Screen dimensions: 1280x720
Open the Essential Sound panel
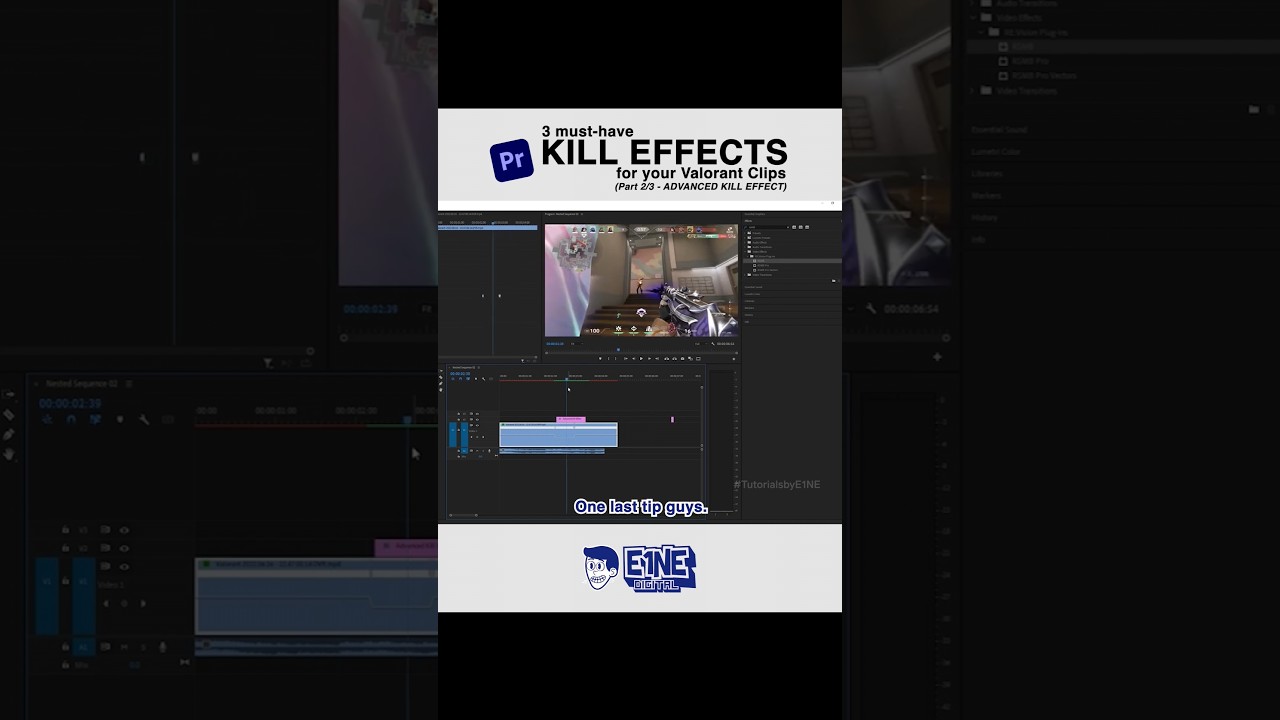tap(754, 287)
